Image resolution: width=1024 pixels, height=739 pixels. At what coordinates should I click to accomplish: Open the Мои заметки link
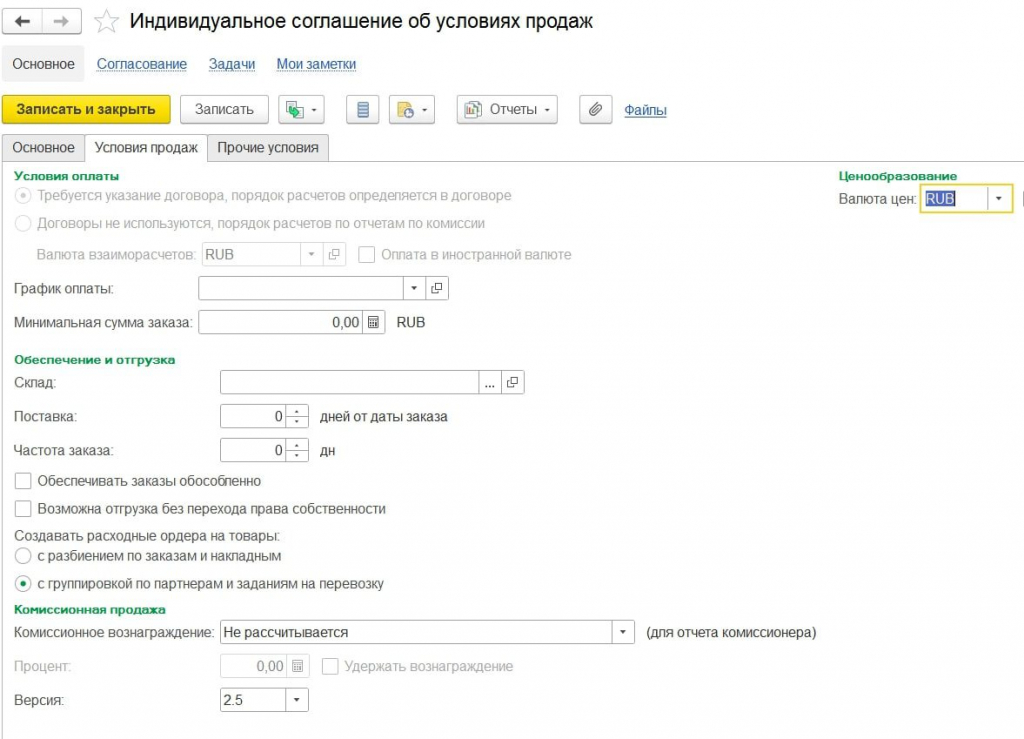(x=316, y=64)
